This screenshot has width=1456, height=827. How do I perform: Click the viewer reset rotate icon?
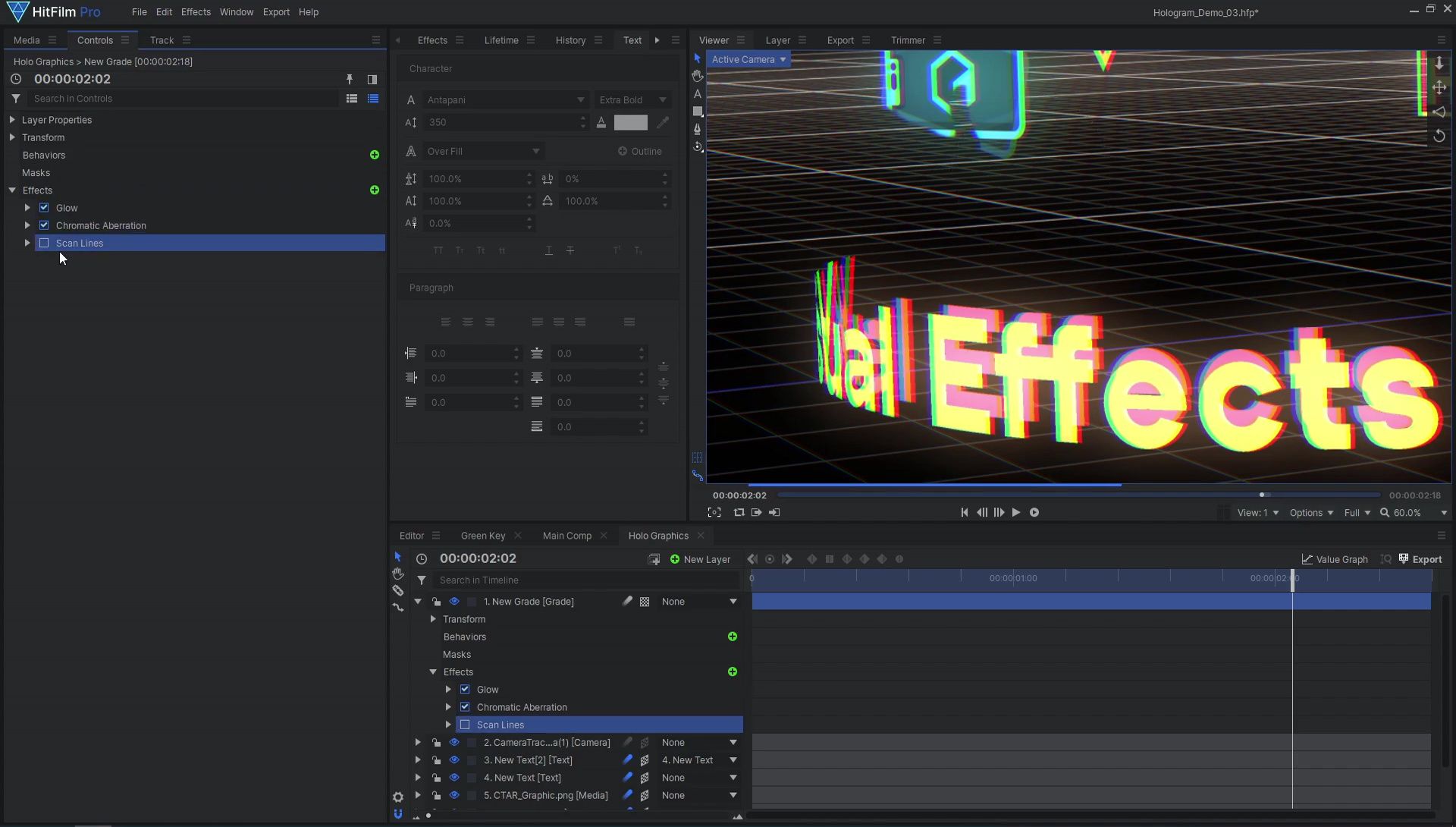[x=1439, y=137]
